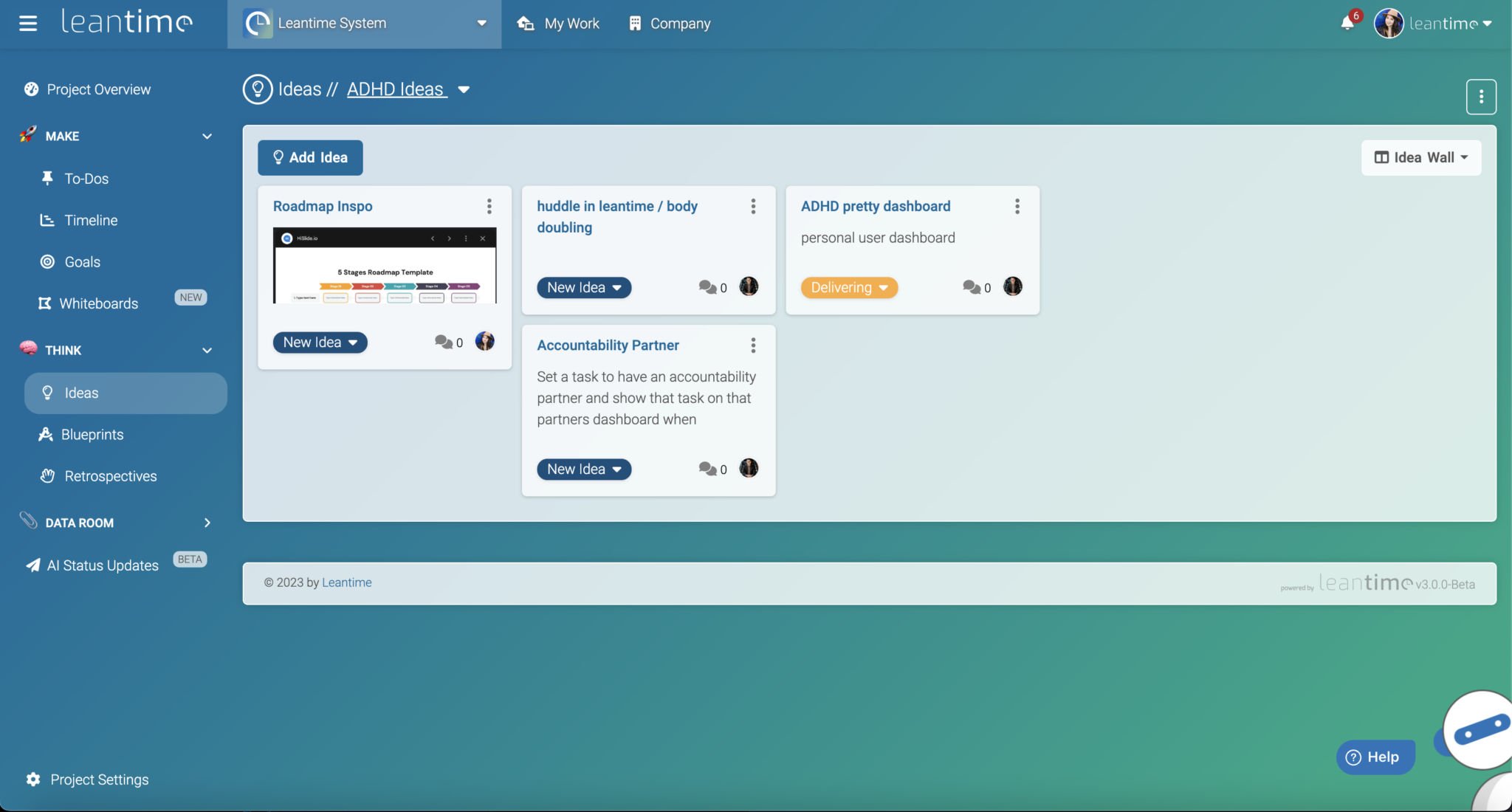The height and width of the screenshot is (812, 1512).
Task: Open the Whiteboards panel
Action: (x=99, y=303)
